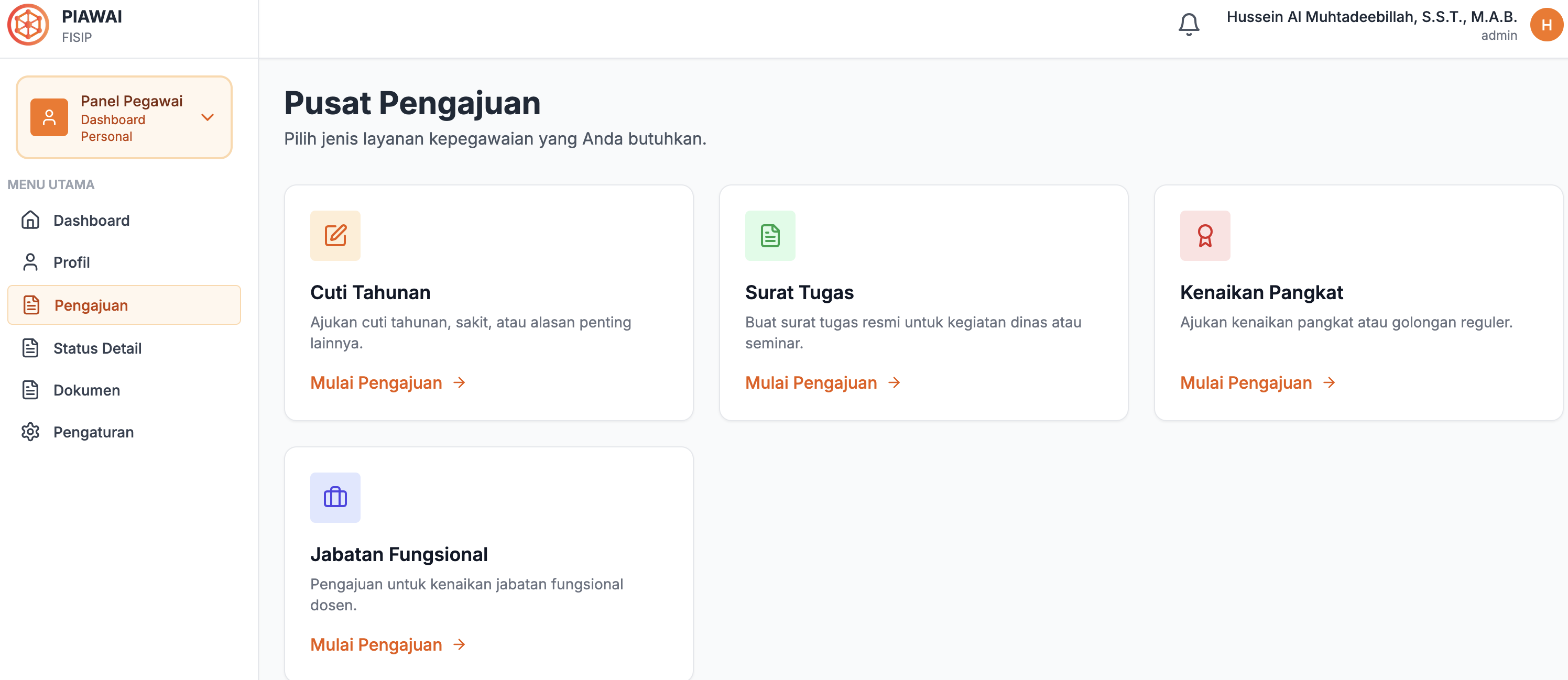This screenshot has height=680, width=1568.
Task: Click the Cuti Tahunan edit-pencil icon
Action: tap(335, 235)
